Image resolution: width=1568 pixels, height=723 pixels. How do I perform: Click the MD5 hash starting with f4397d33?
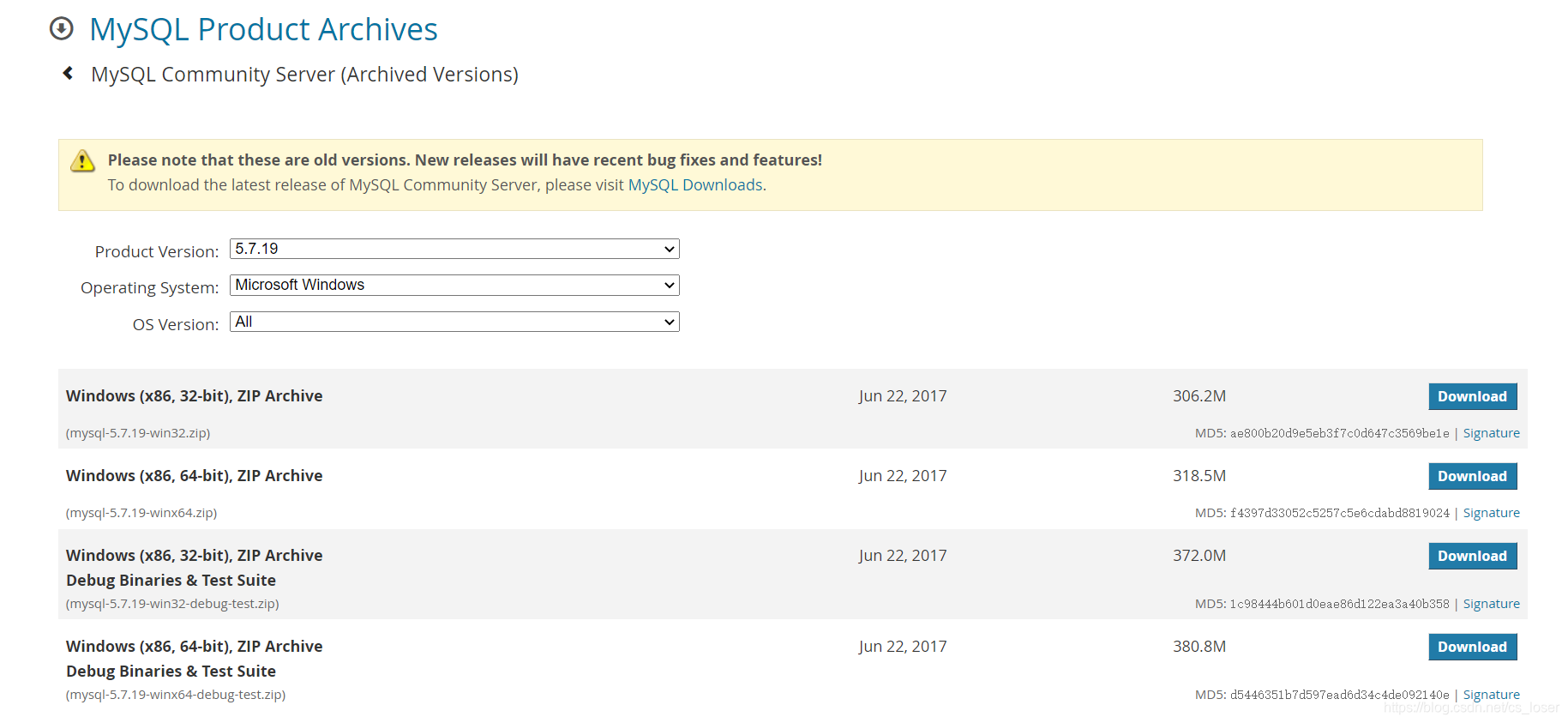click(x=1339, y=513)
